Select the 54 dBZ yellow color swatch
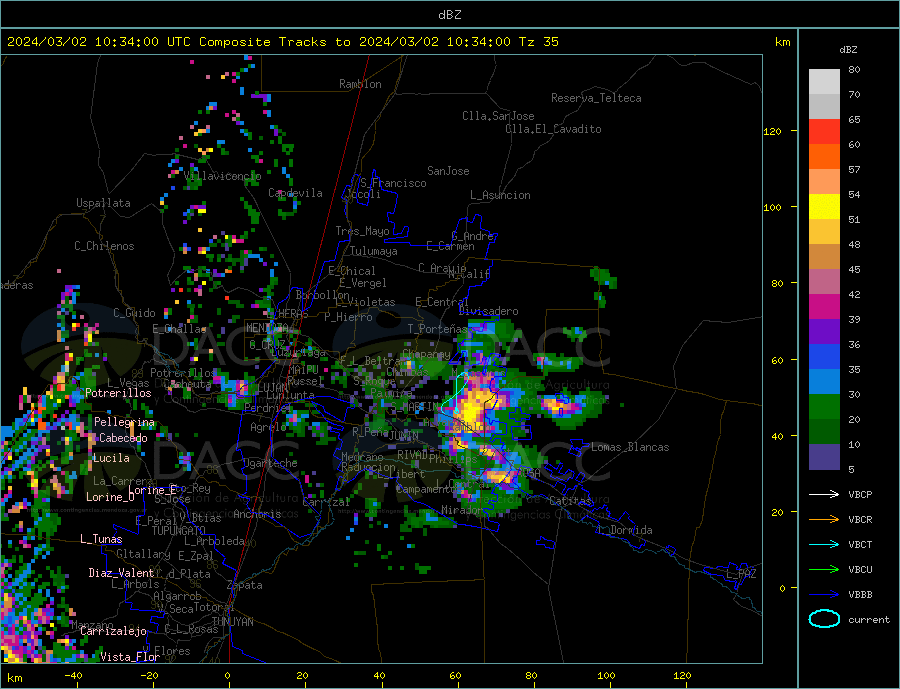The width and height of the screenshot is (900, 689). point(824,207)
